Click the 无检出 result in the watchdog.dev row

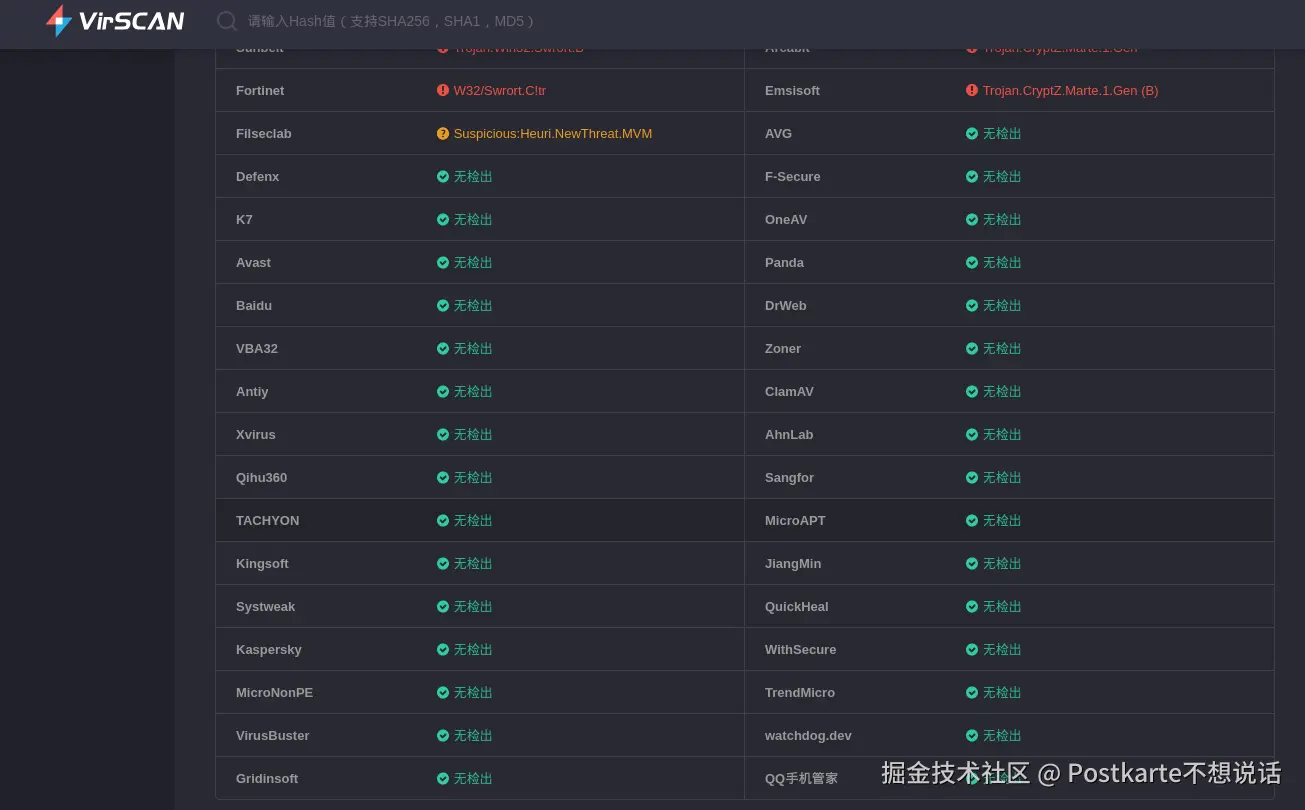(x=1002, y=735)
